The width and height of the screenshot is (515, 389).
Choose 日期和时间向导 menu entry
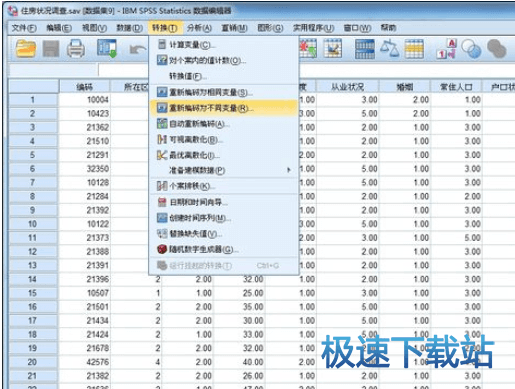(223, 202)
